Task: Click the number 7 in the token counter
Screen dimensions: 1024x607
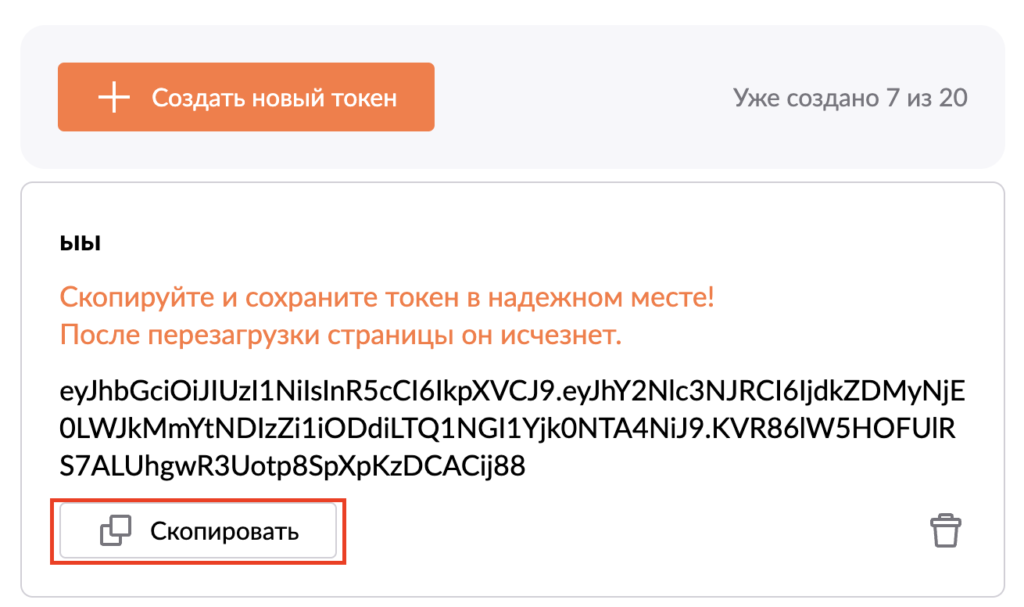Action: 892,98
